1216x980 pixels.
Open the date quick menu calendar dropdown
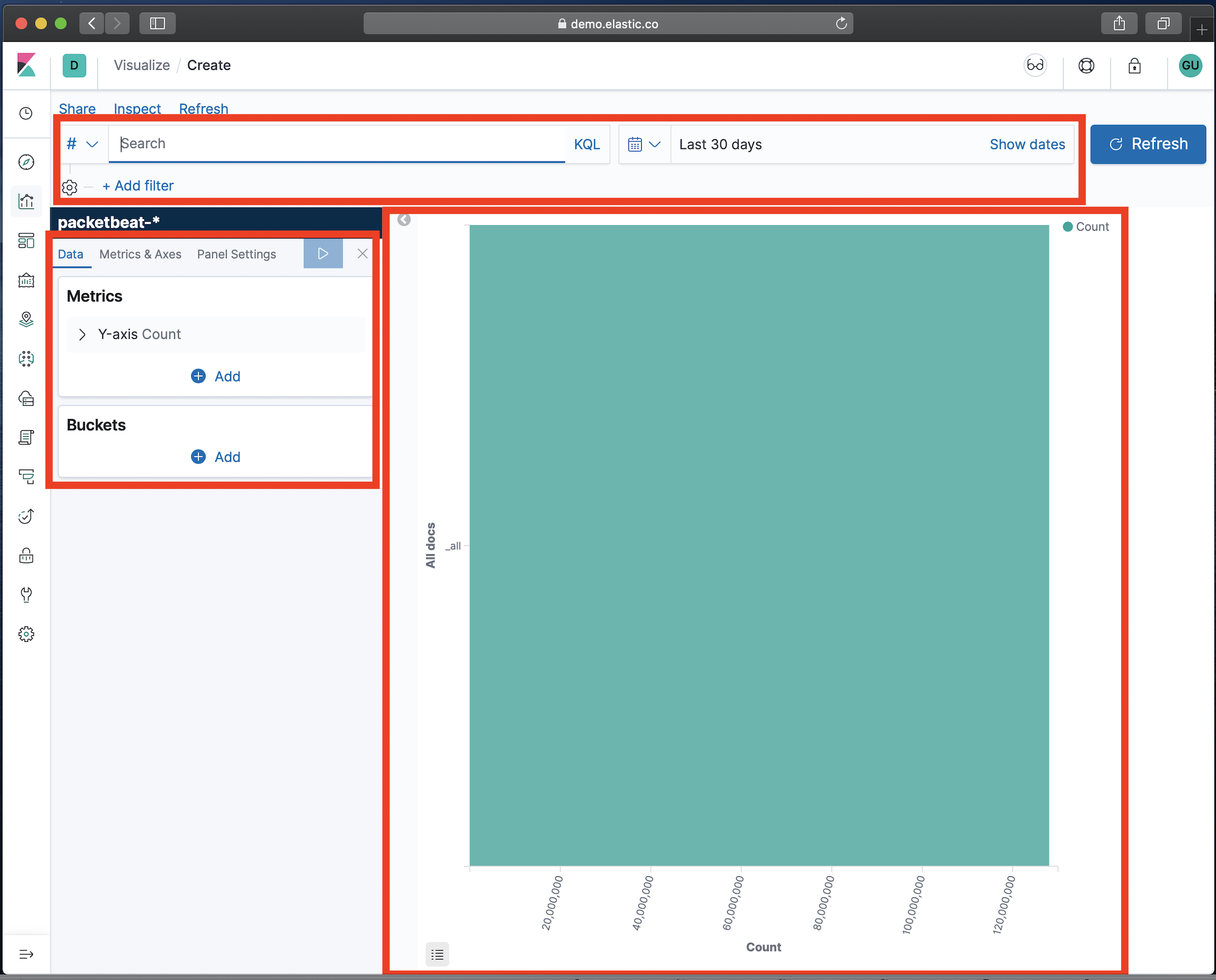click(643, 145)
